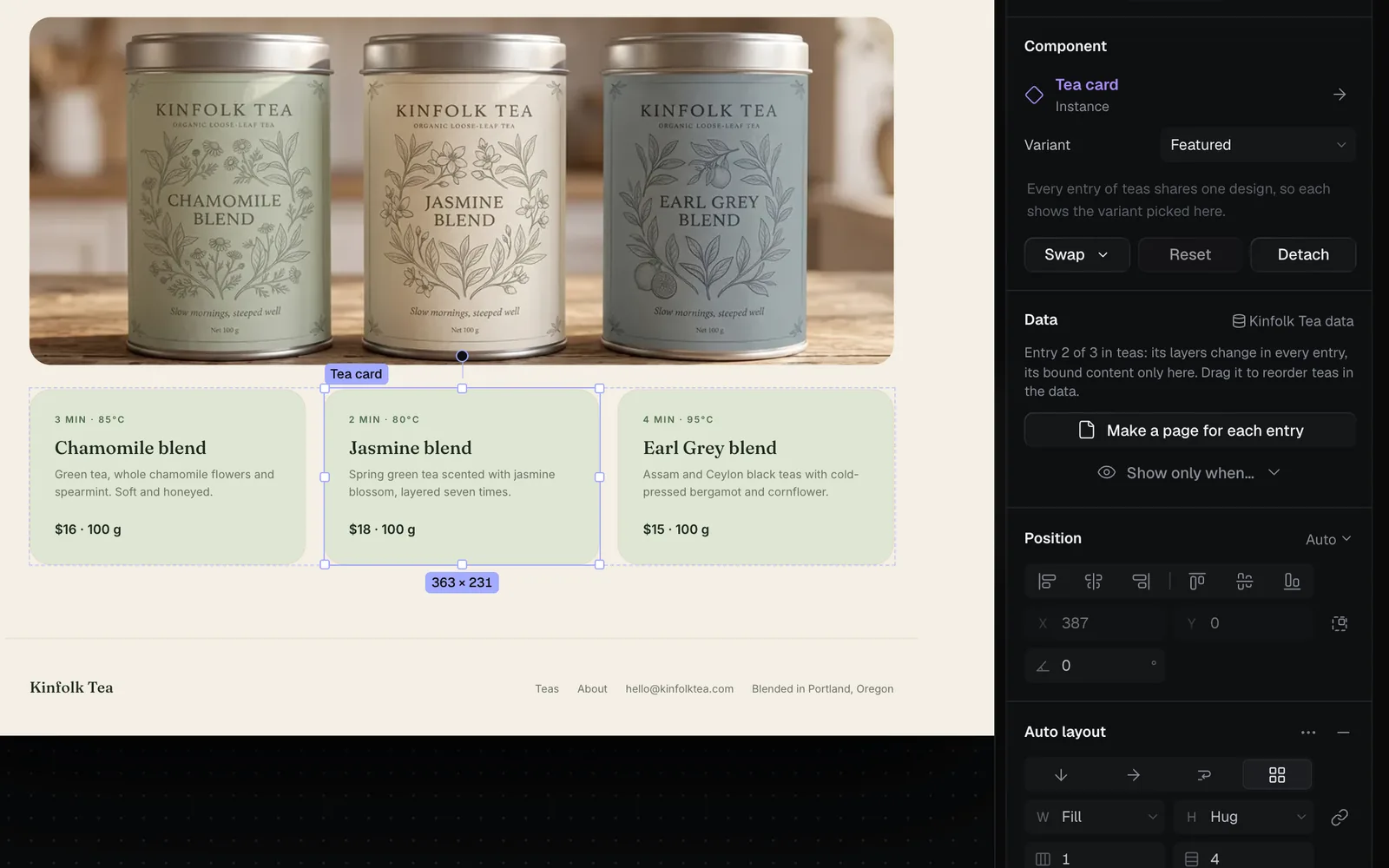Click the Kinfolk Tea footer logo text
This screenshot has width=1389, height=868.
71,687
